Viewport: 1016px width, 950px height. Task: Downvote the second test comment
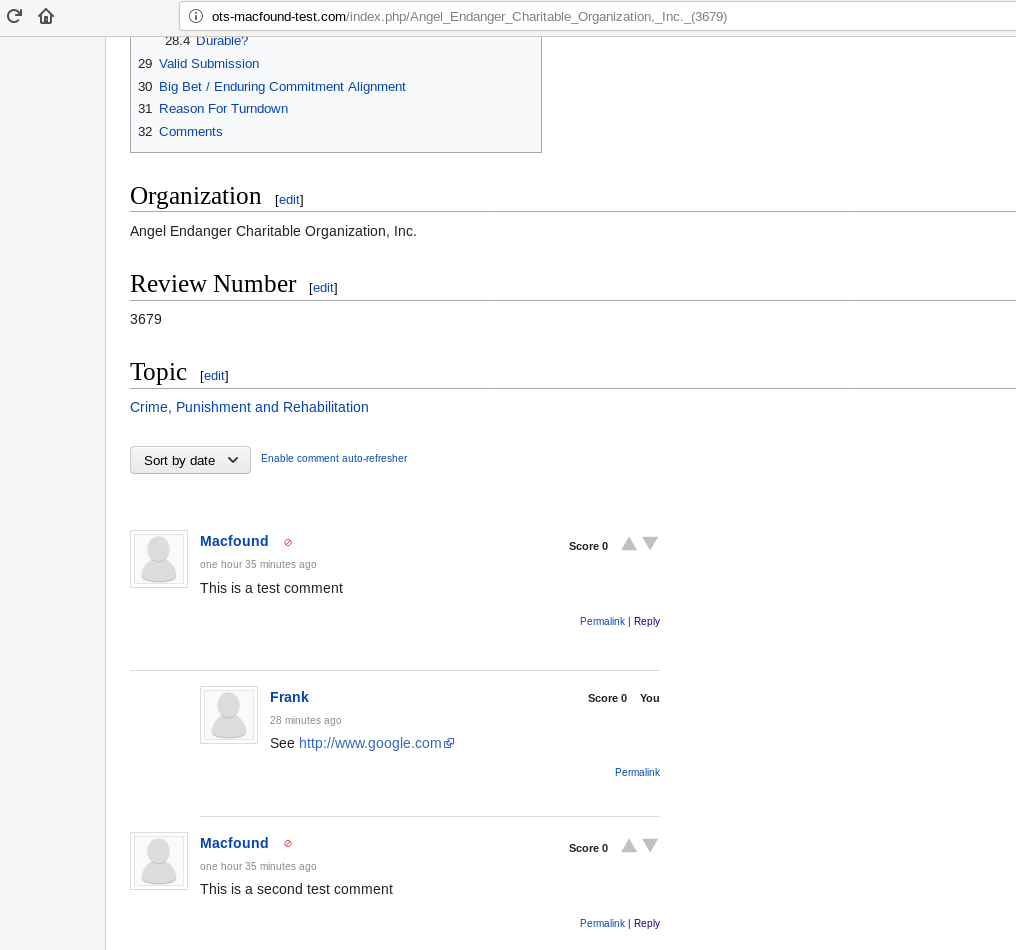(x=650, y=846)
